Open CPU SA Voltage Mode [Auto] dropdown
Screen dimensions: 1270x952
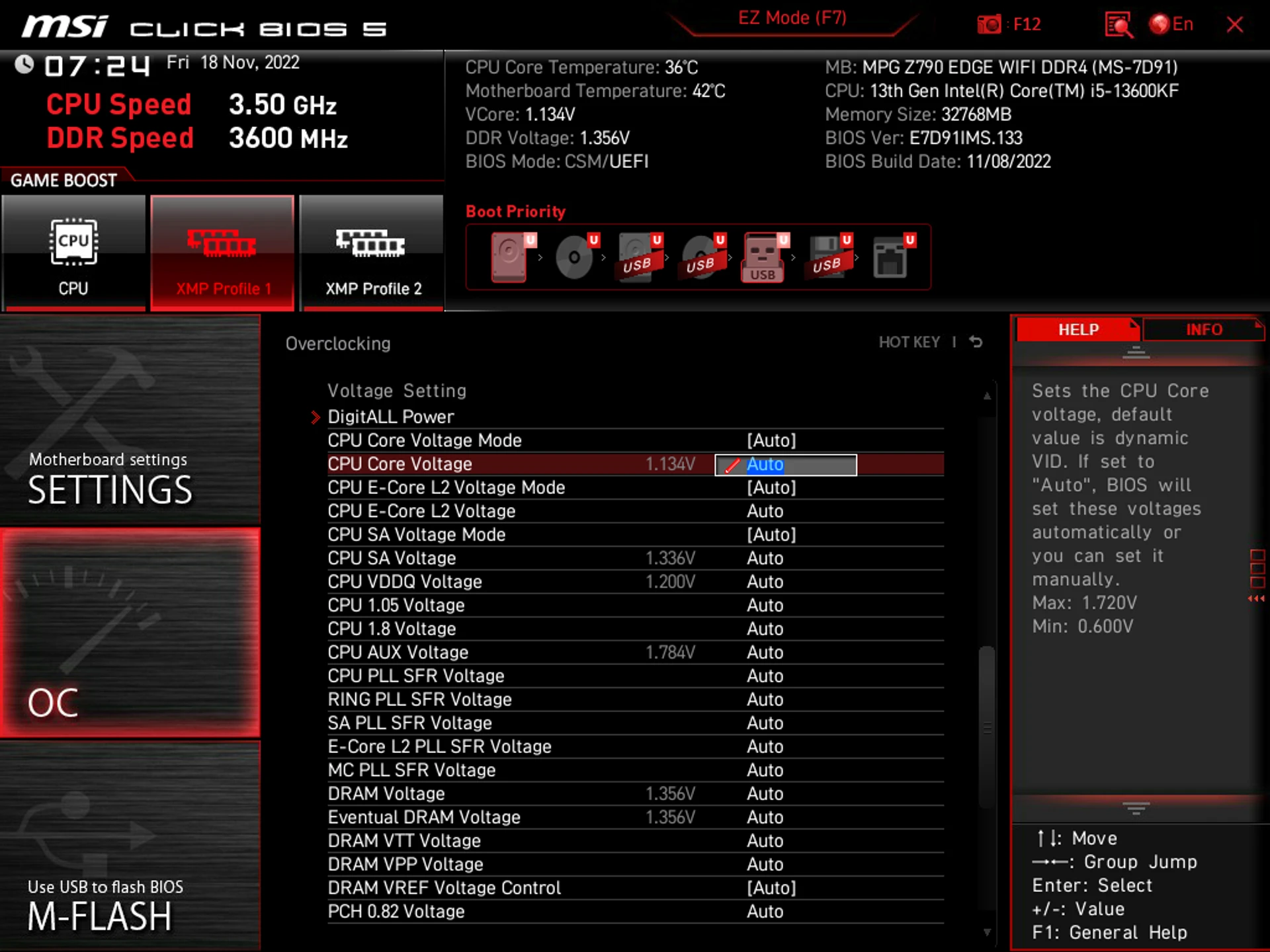(x=771, y=535)
